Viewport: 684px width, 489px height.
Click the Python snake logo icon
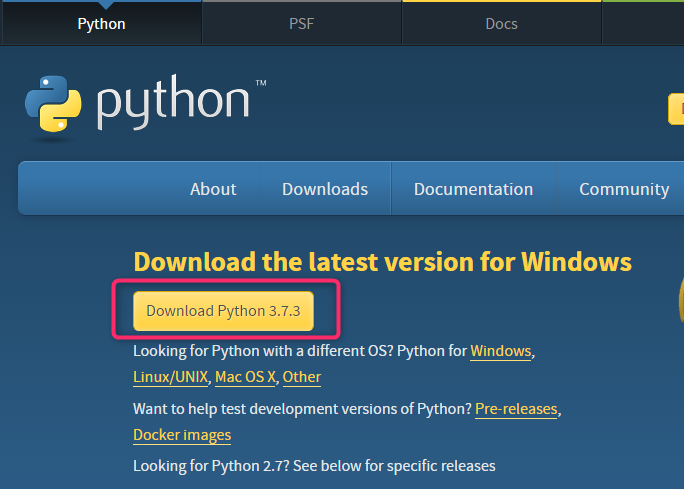pos(53,104)
